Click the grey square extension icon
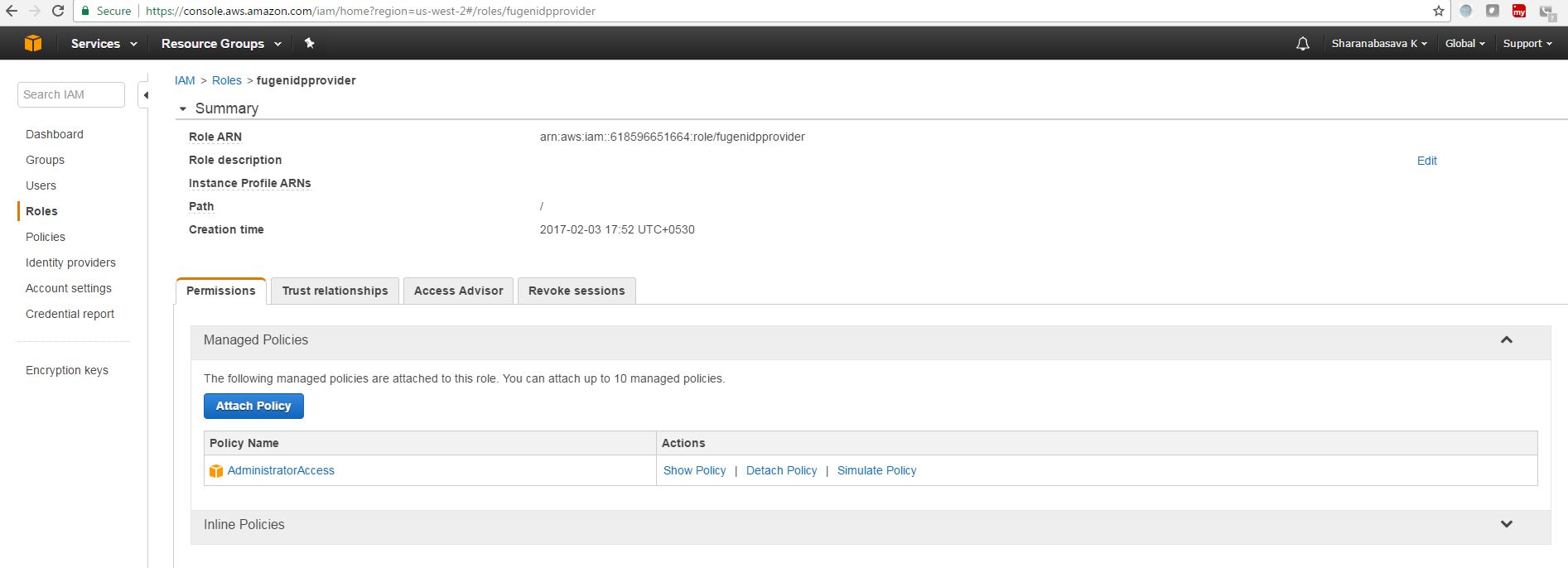 [1493, 11]
